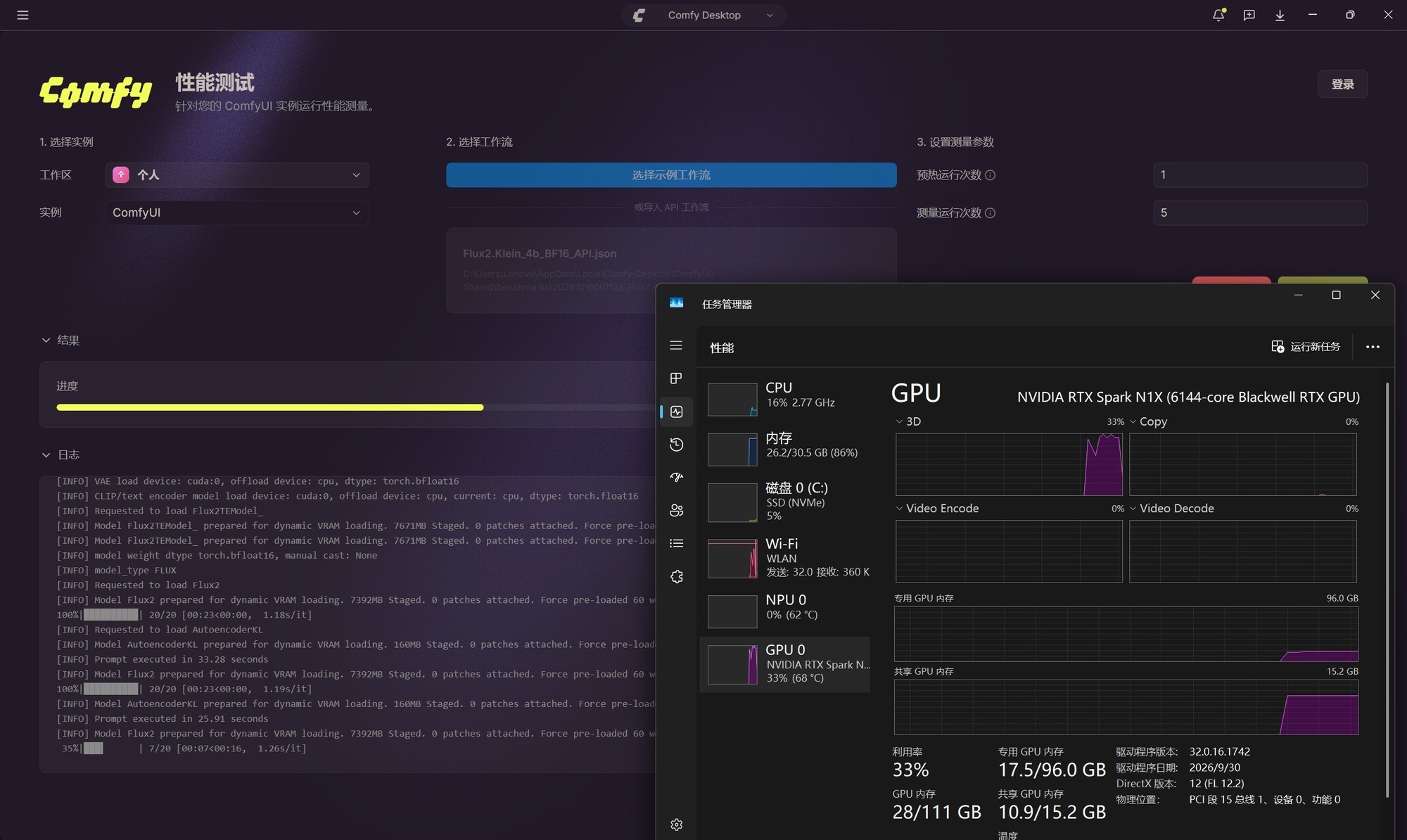Click the 测量运行次数 input field
The image size is (1407, 840).
tap(1260, 213)
